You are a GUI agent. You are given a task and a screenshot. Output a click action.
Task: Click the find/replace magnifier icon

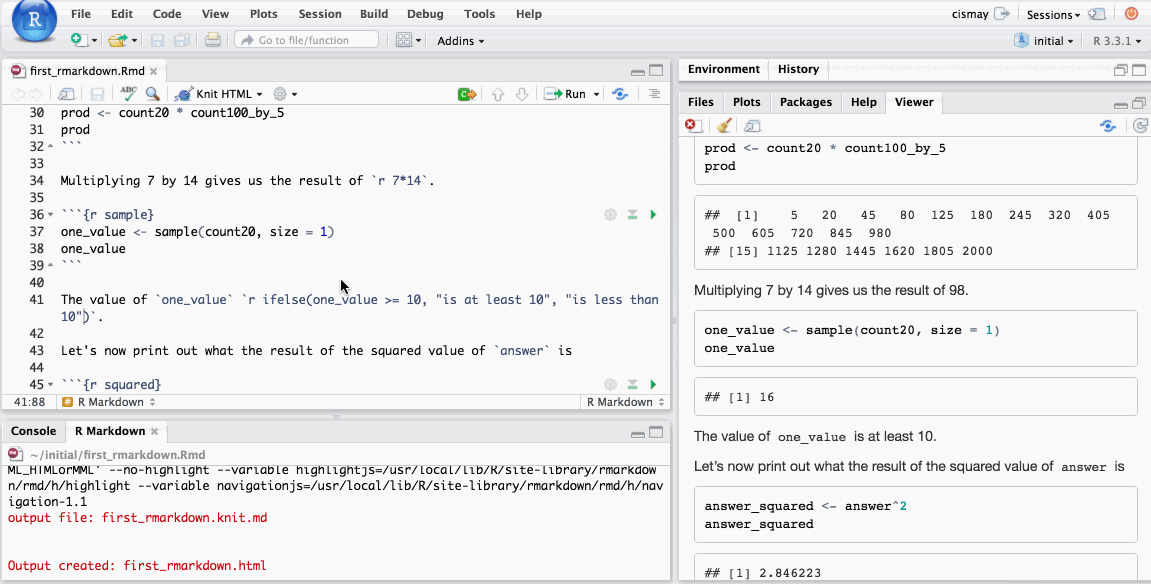[152, 94]
